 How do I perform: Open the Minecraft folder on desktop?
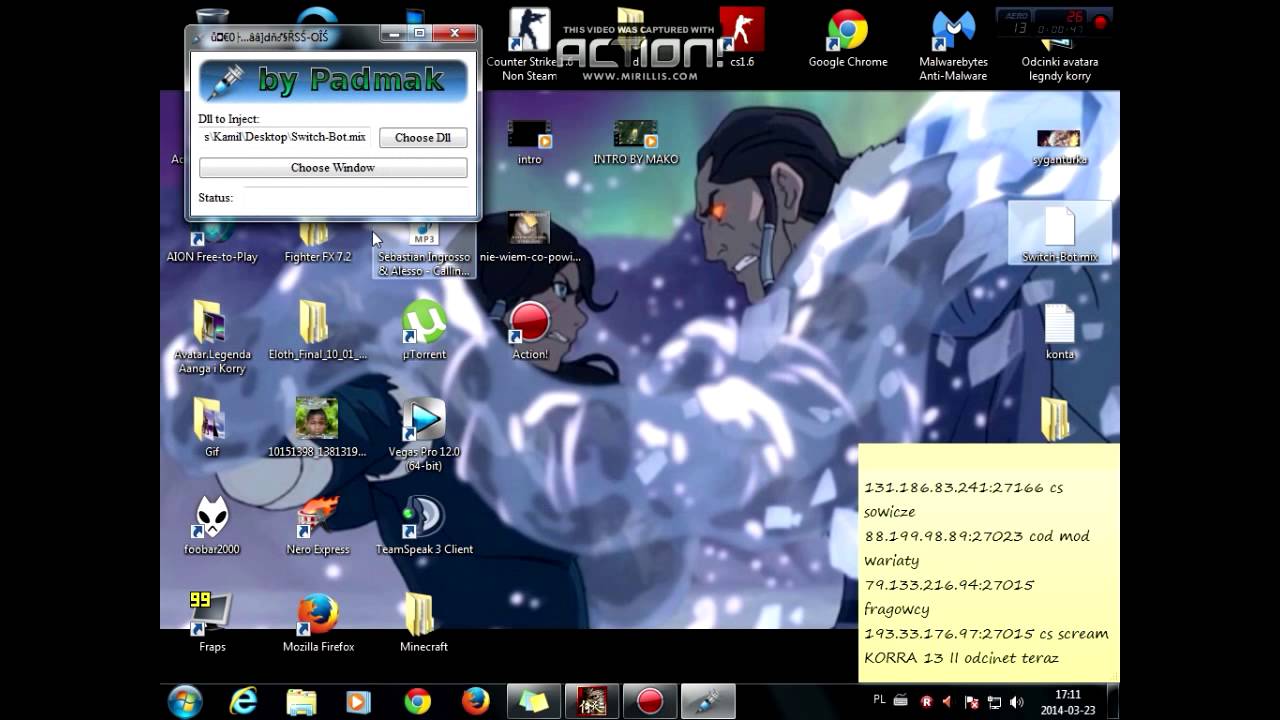point(424,622)
